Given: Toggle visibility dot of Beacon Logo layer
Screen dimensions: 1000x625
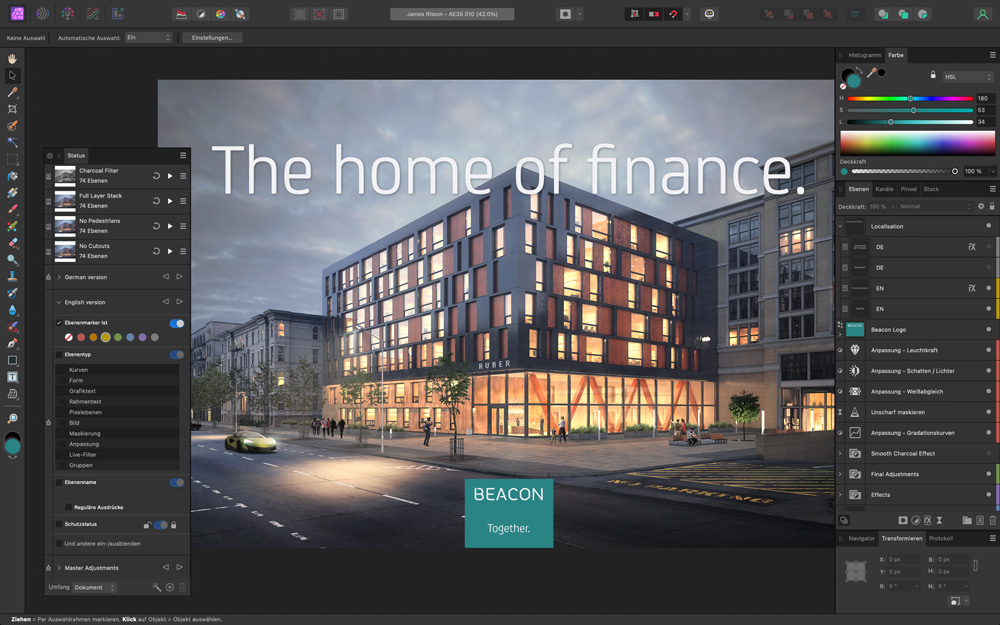Looking at the screenshot, I should click(989, 329).
